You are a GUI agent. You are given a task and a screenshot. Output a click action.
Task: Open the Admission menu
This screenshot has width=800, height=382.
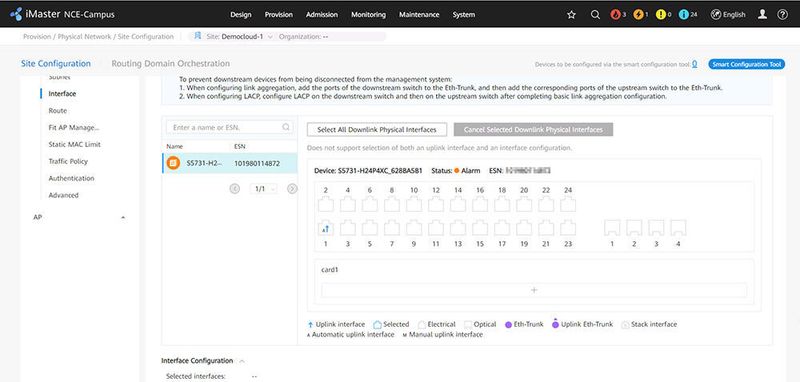(322, 15)
